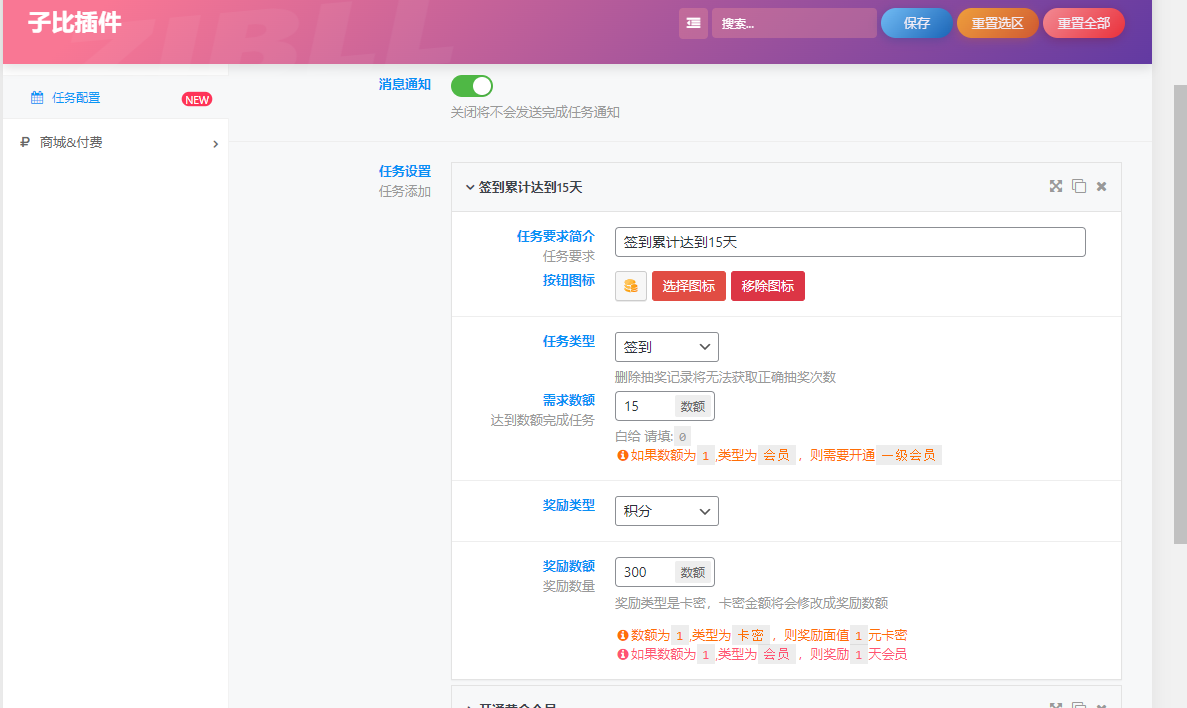Image resolution: width=1187 pixels, height=708 pixels.
Task: Click the 达到数额完成任务 subtitle
Action: click(x=542, y=419)
